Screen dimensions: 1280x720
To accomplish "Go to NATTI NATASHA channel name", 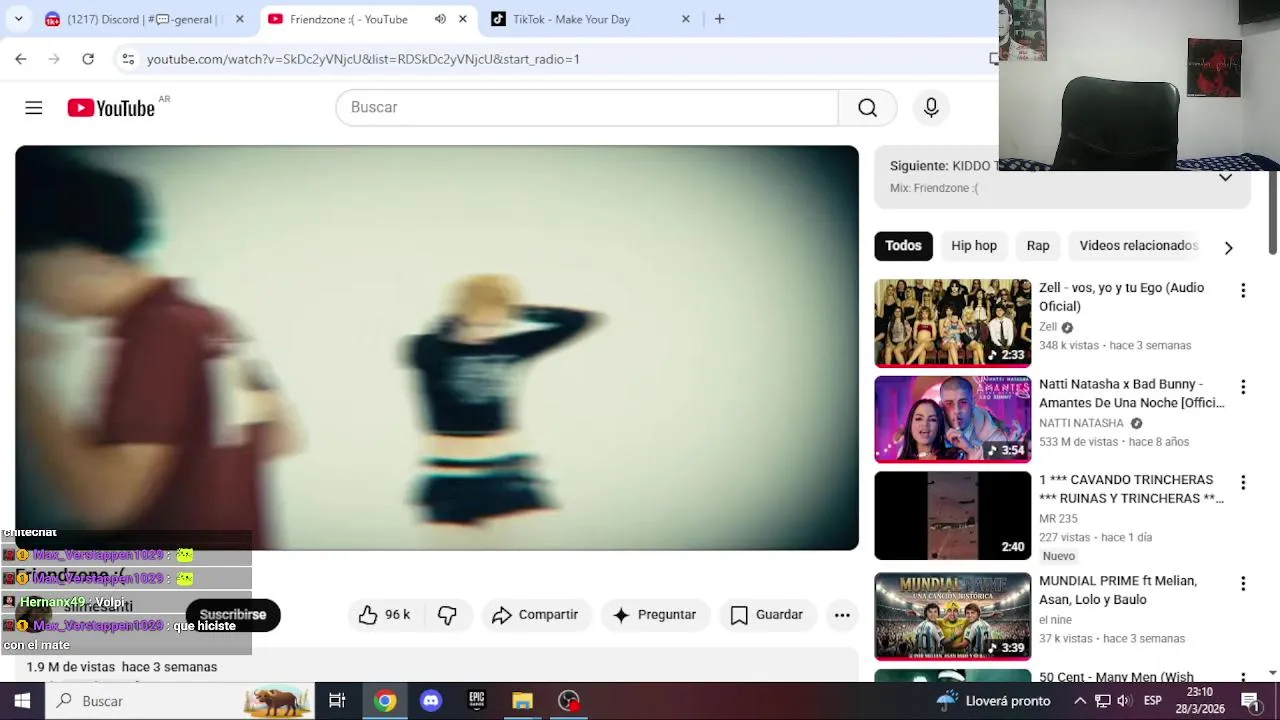I will [1081, 423].
